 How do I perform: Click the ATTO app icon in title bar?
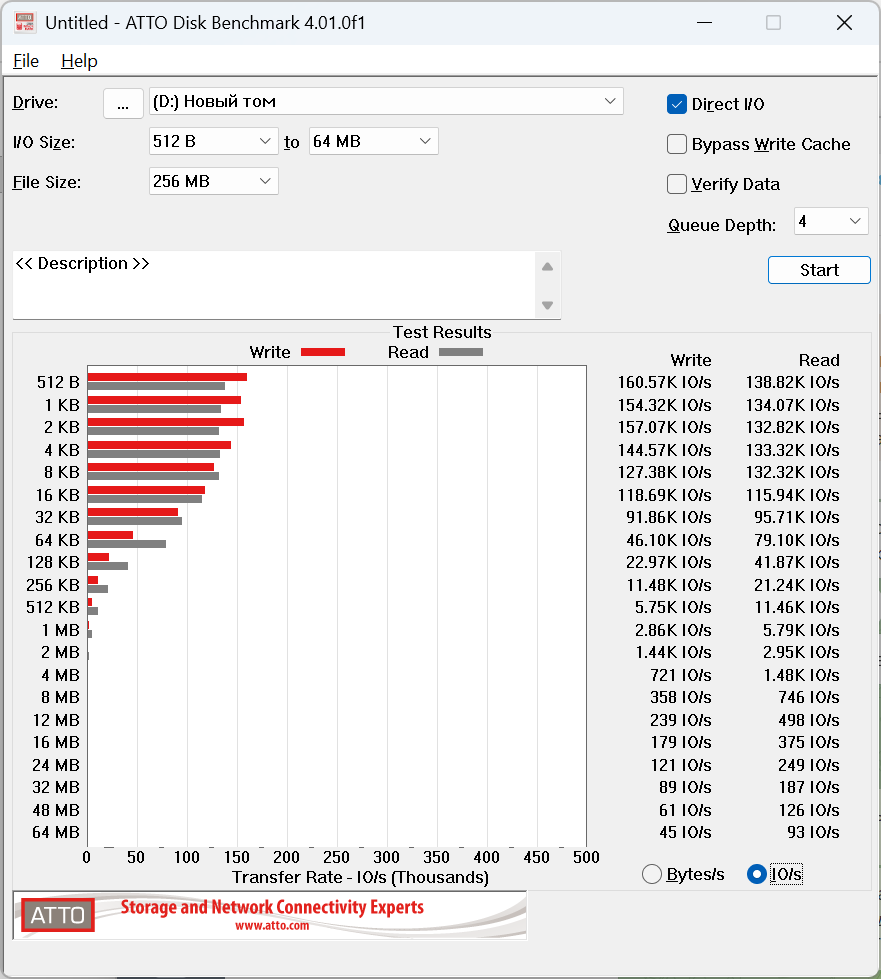(25, 22)
